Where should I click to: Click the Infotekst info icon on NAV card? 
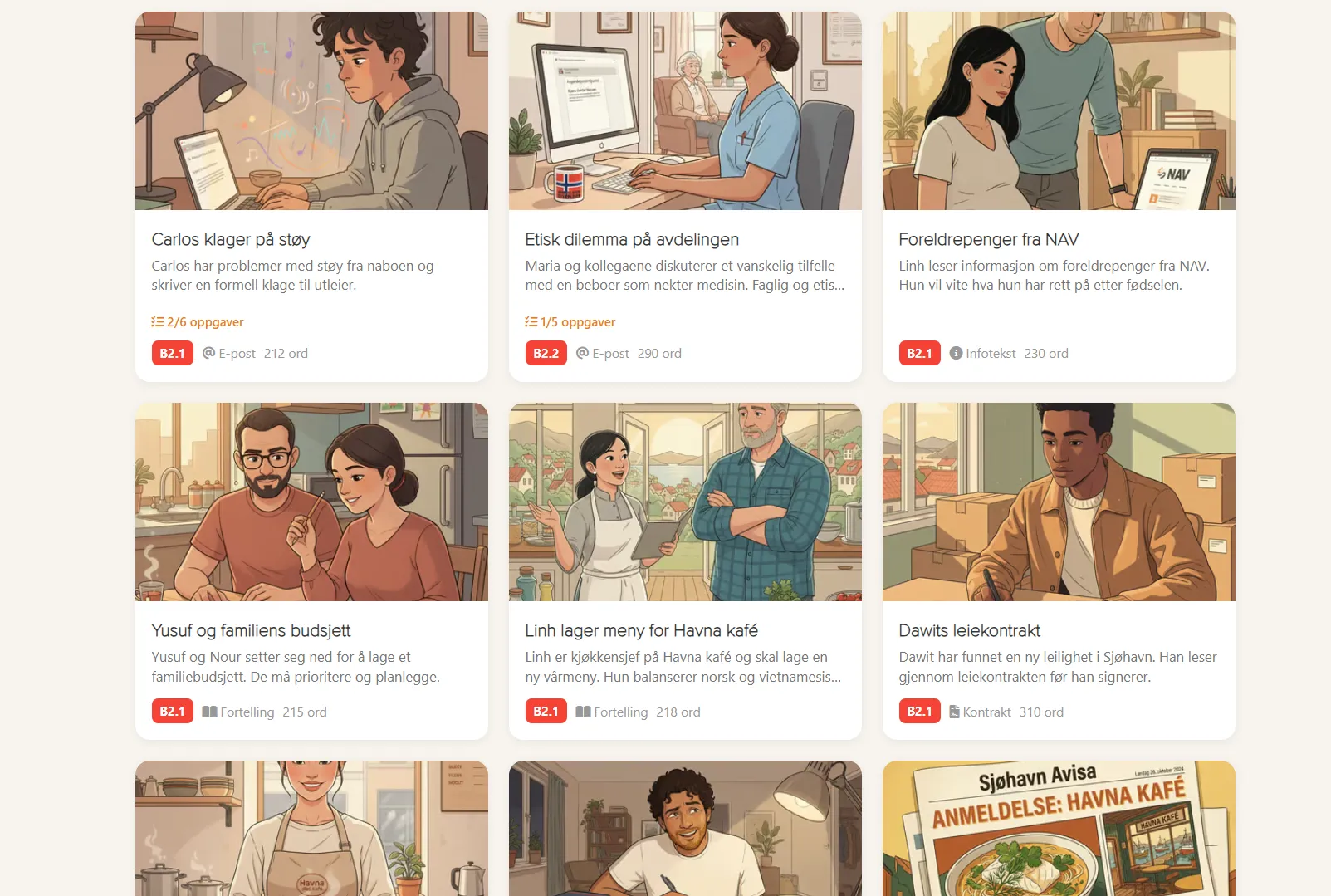coord(956,353)
